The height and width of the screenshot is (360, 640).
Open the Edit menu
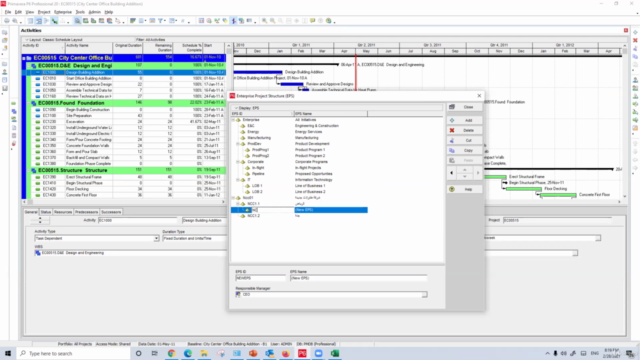[18, 12]
